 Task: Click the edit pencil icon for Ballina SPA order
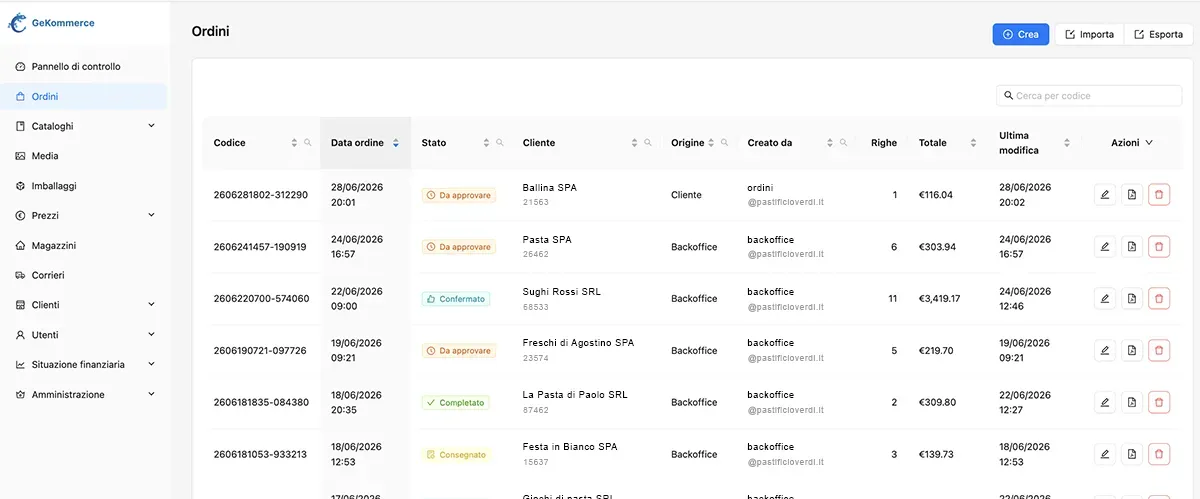click(x=1105, y=195)
